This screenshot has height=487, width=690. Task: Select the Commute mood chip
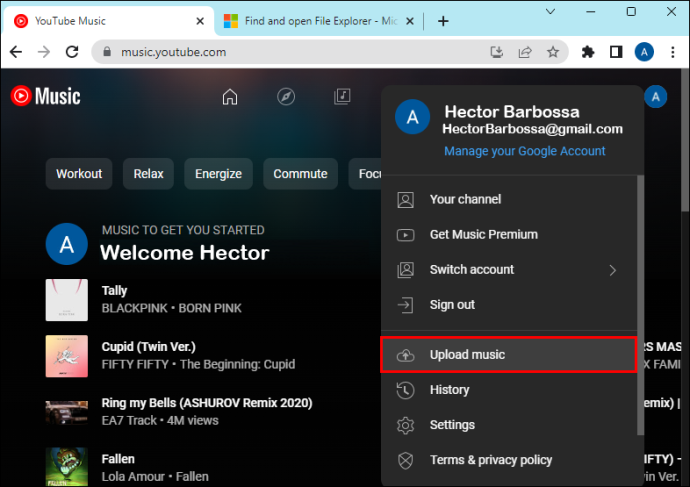tap(300, 174)
